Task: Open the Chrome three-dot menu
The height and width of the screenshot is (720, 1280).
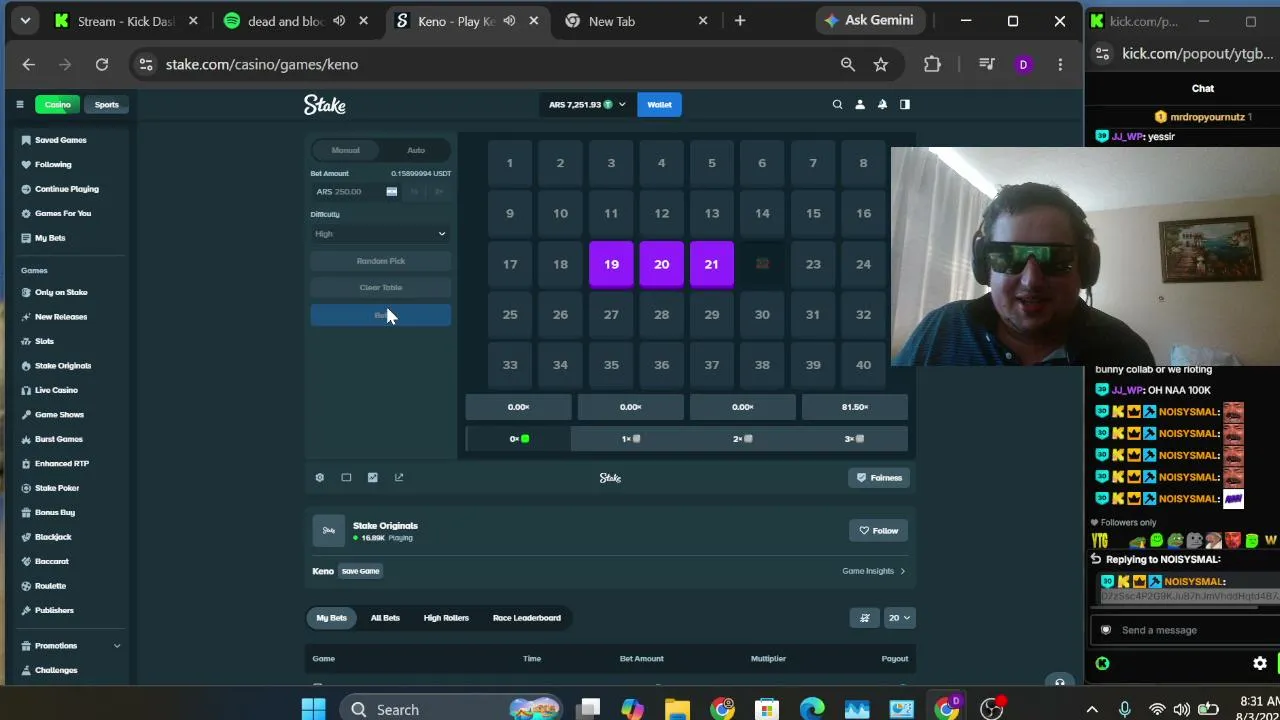Action: (1060, 64)
